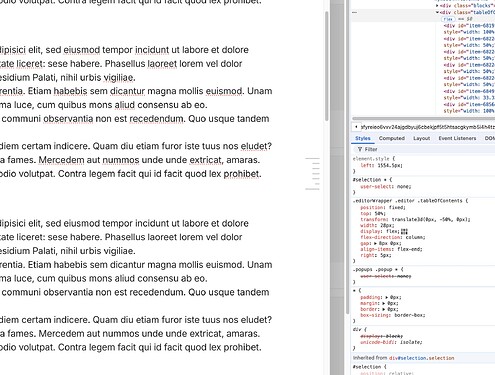Expand the border shorthand property
This screenshot has width=495, height=375.
(x=384, y=309)
